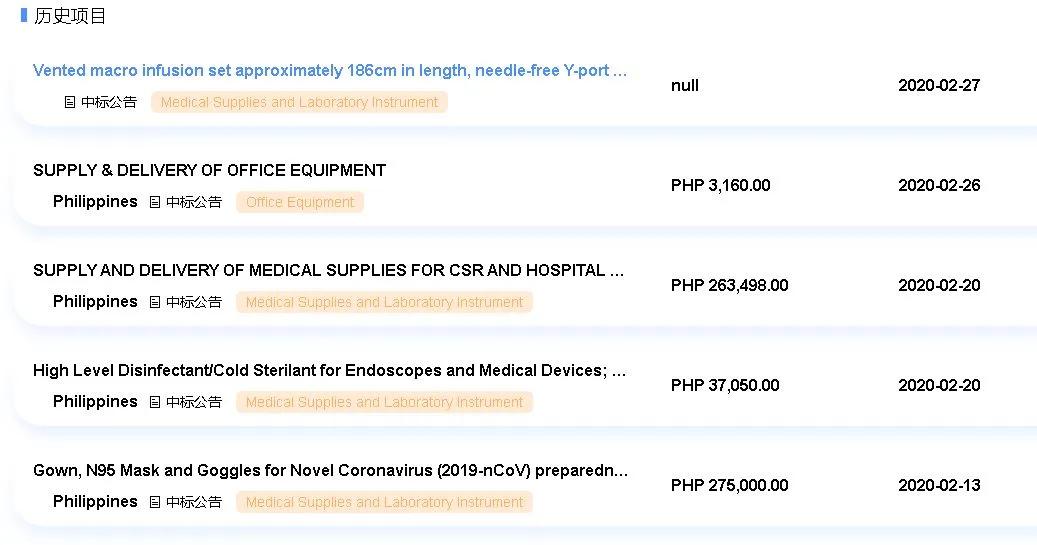
Task: Click the 历史项目 section heading
Action: tap(70, 16)
